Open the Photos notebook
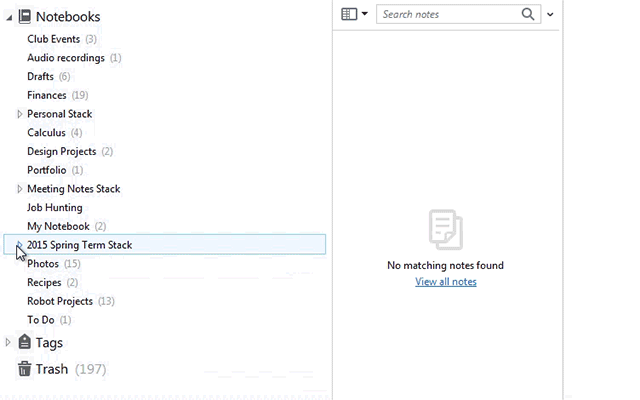 tap(43, 264)
